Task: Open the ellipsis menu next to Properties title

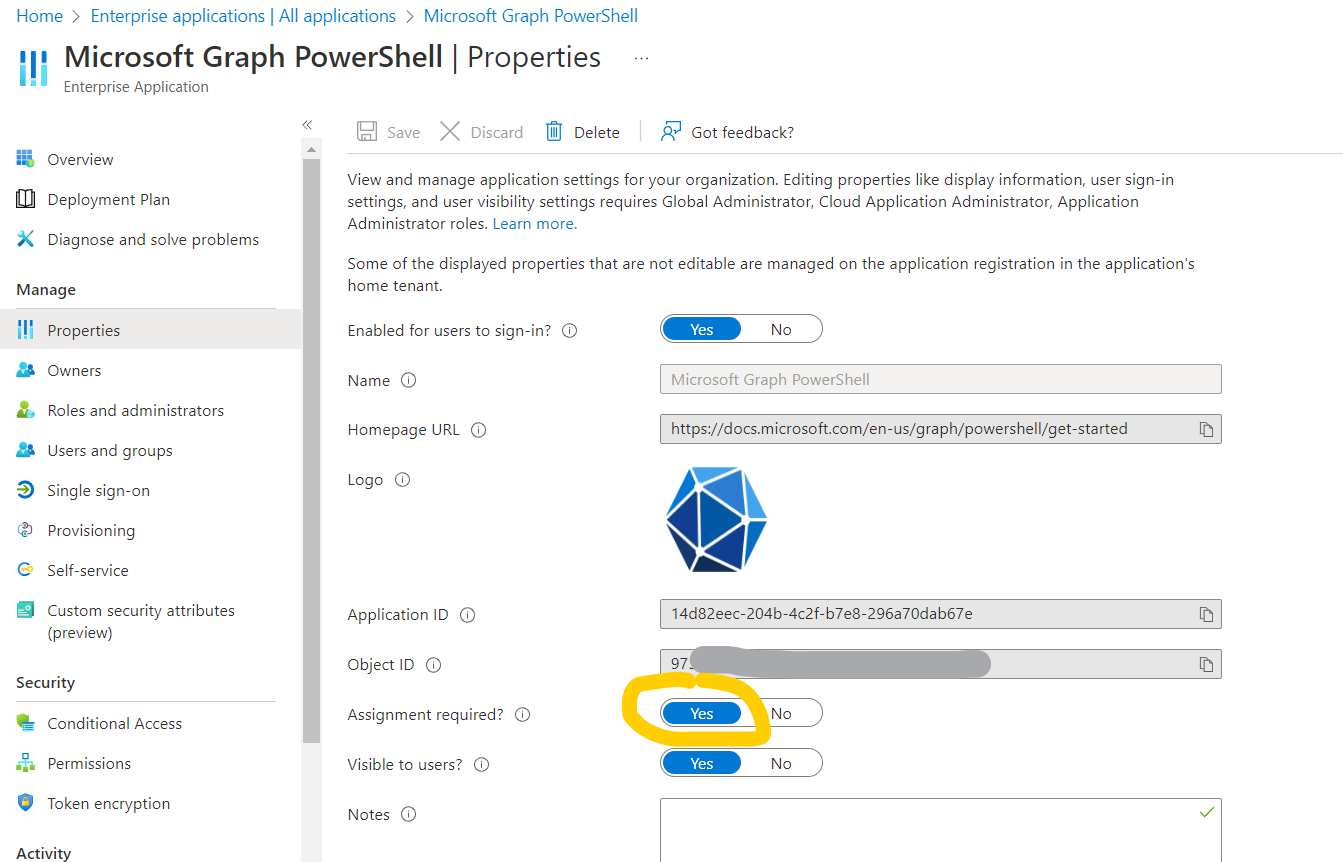Action: point(640,58)
